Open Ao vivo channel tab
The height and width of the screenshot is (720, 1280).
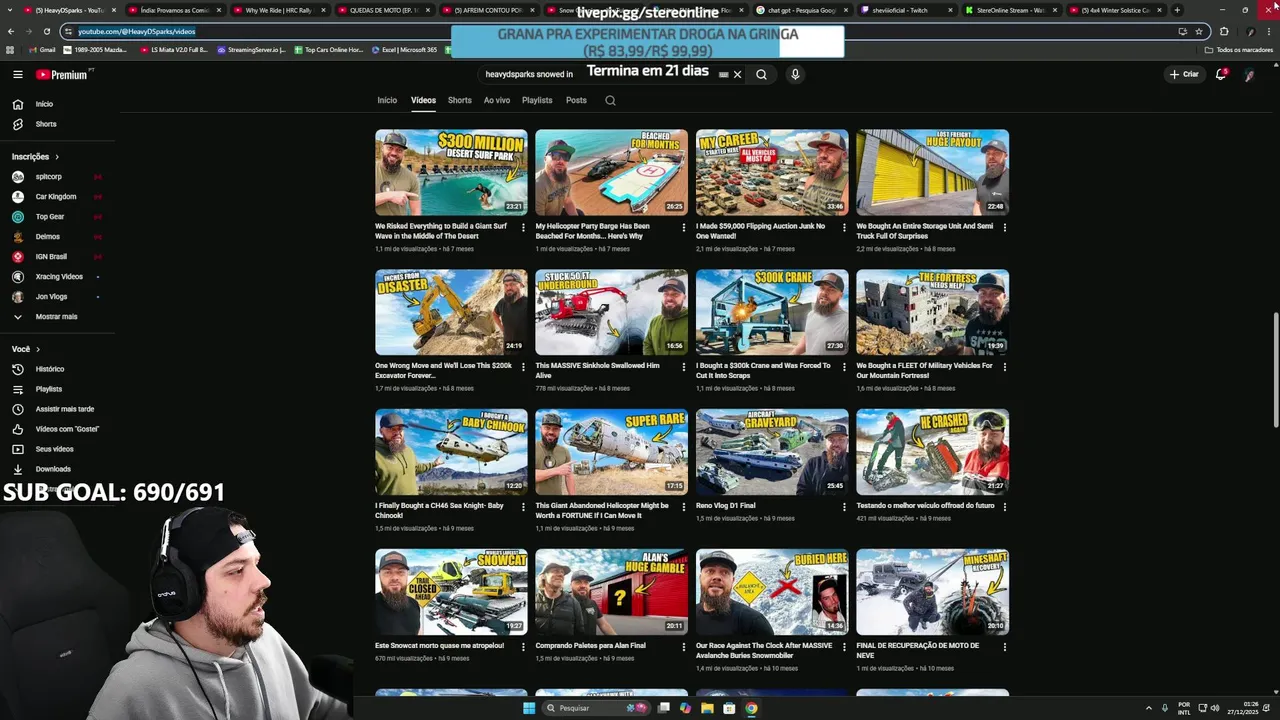point(497,100)
